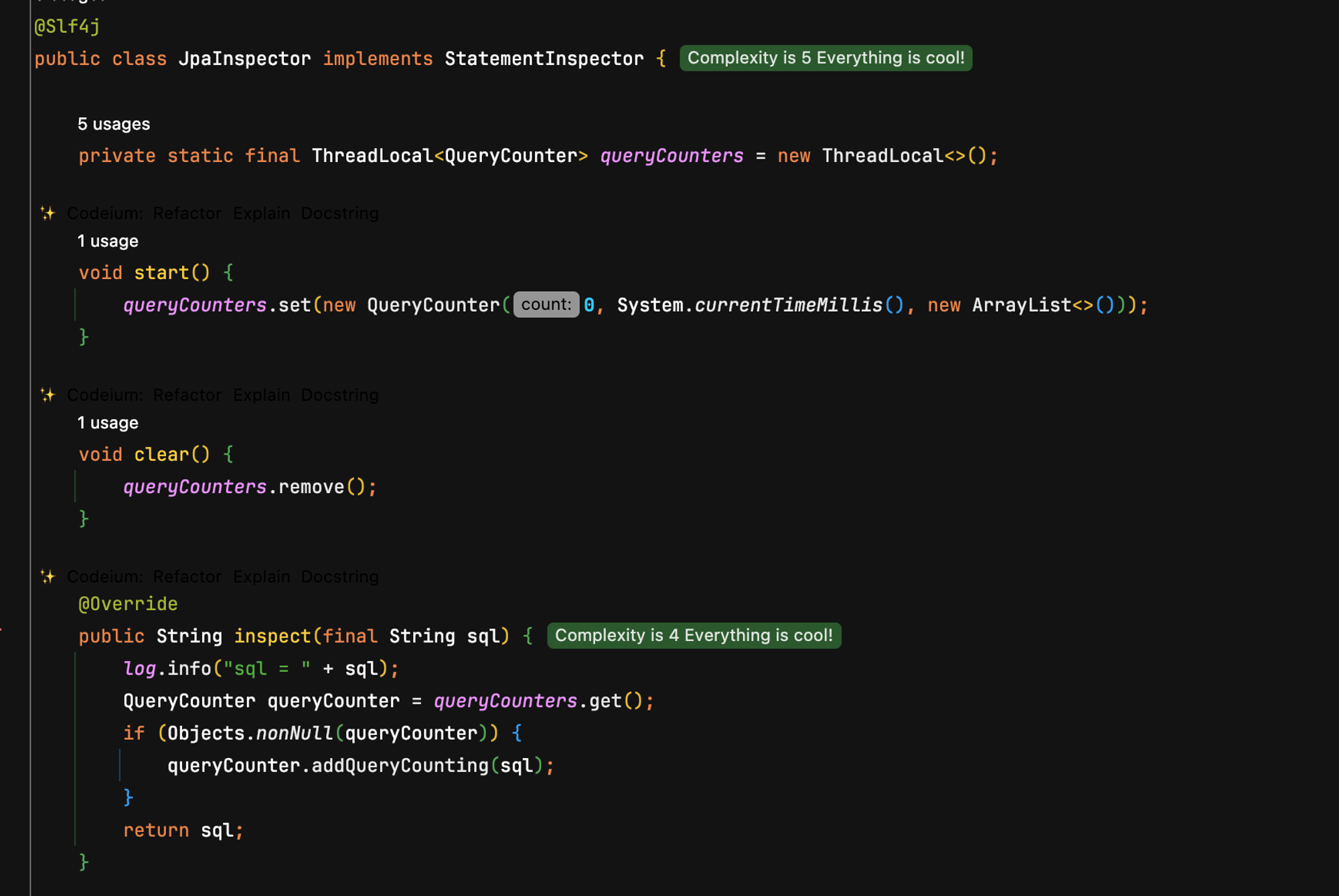The height and width of the screenshot is (896, 1339).
Task: Click the 'Complexity is 5' class badge
Action: click(x=825, y=58)
